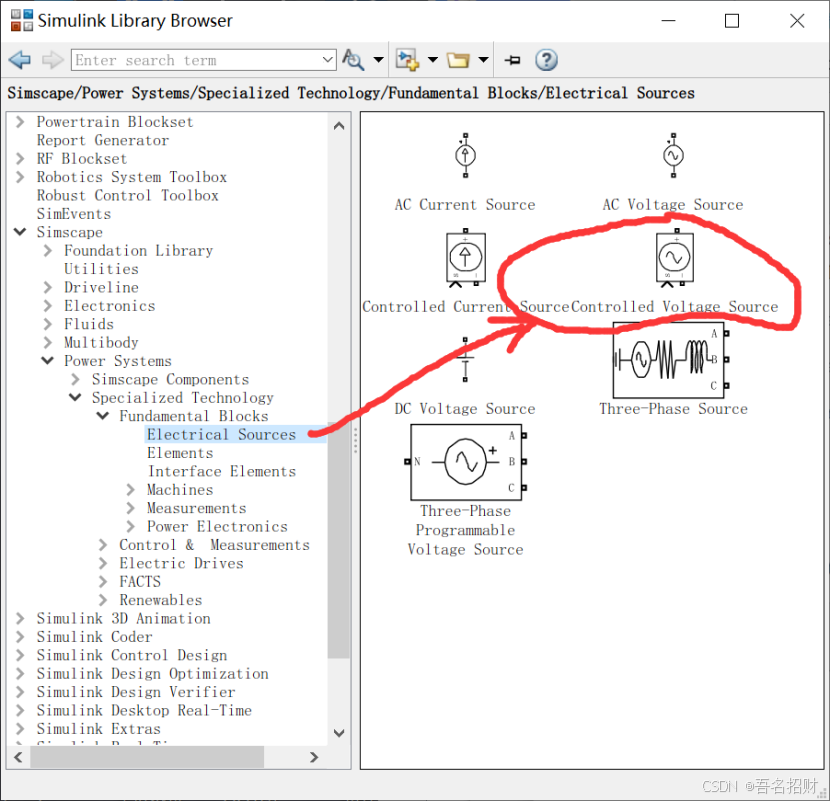Click the tree scroll down arrow
Viewport: 830px width, 802px height.
pyautogui.click(x=339, y=733)
